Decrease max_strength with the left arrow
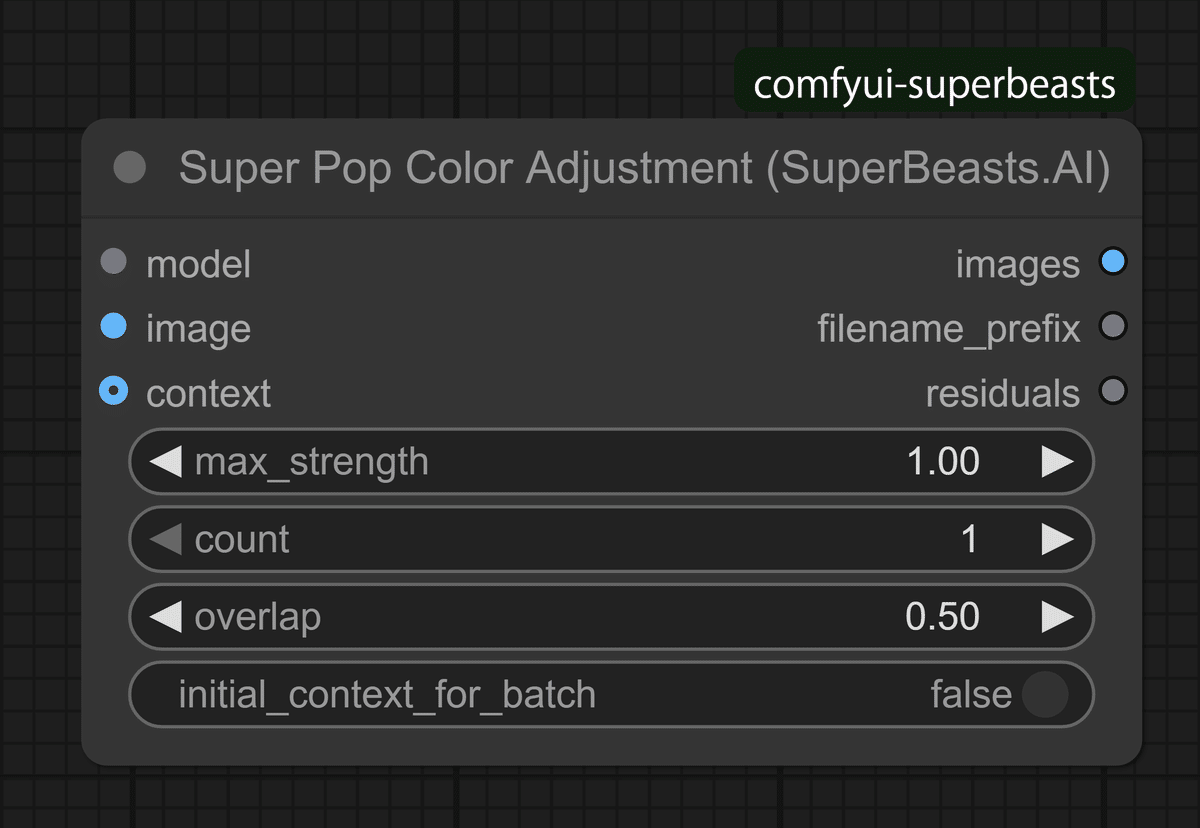This screenshot has width=1200, height=828. pyautogui.click(x=165, y=461)
